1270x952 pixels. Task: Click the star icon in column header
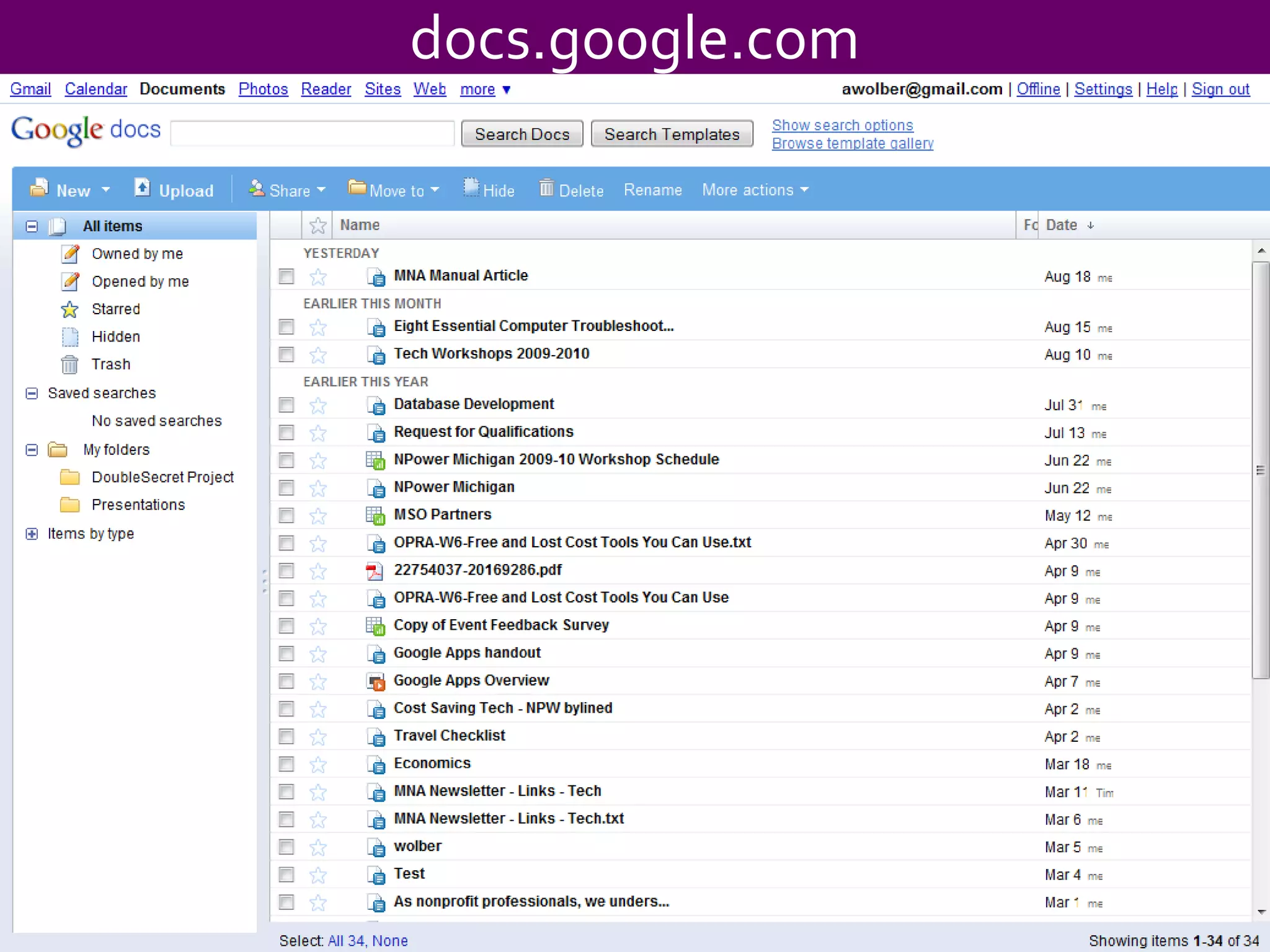coord(317,226)
